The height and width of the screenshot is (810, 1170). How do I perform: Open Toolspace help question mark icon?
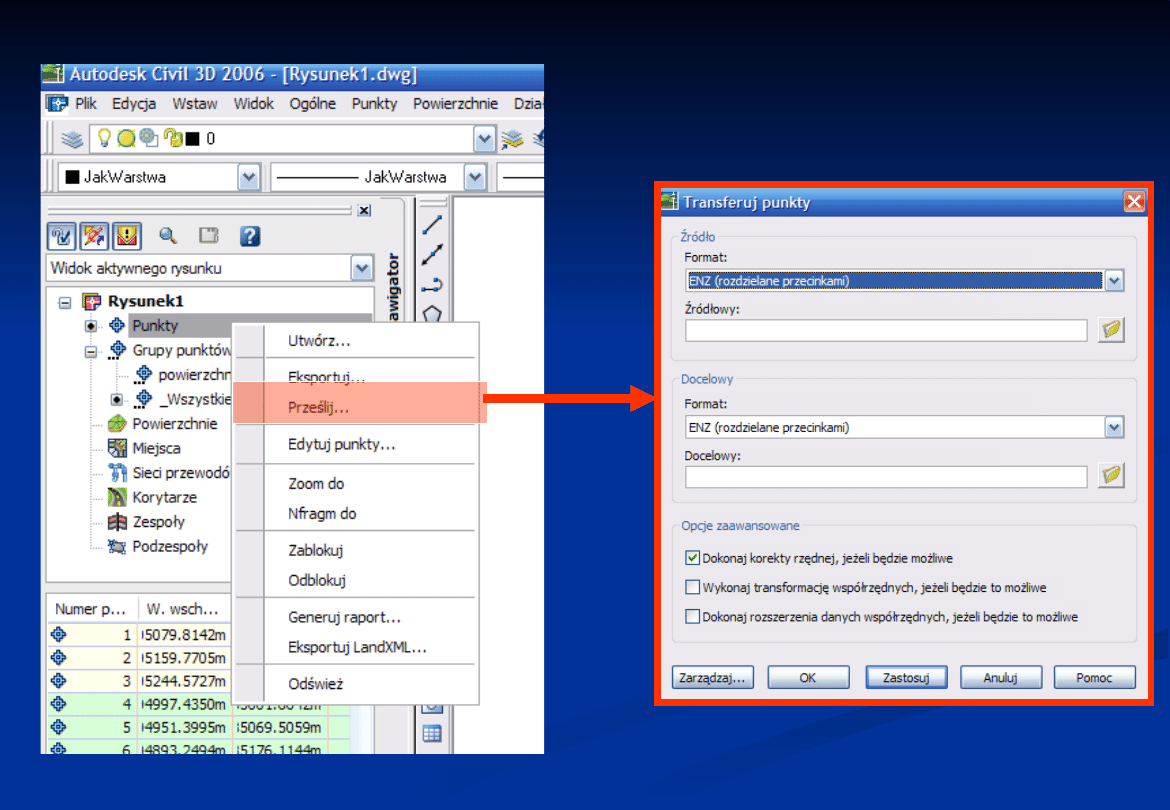250,236
